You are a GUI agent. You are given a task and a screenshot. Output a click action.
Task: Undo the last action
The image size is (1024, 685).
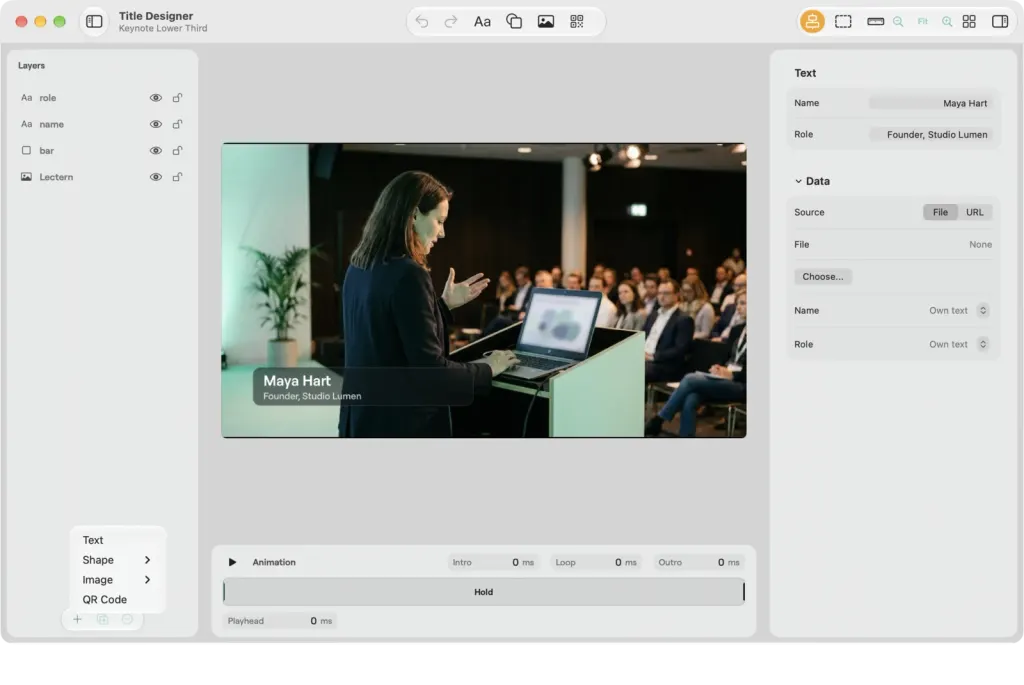tap(422, 22)
